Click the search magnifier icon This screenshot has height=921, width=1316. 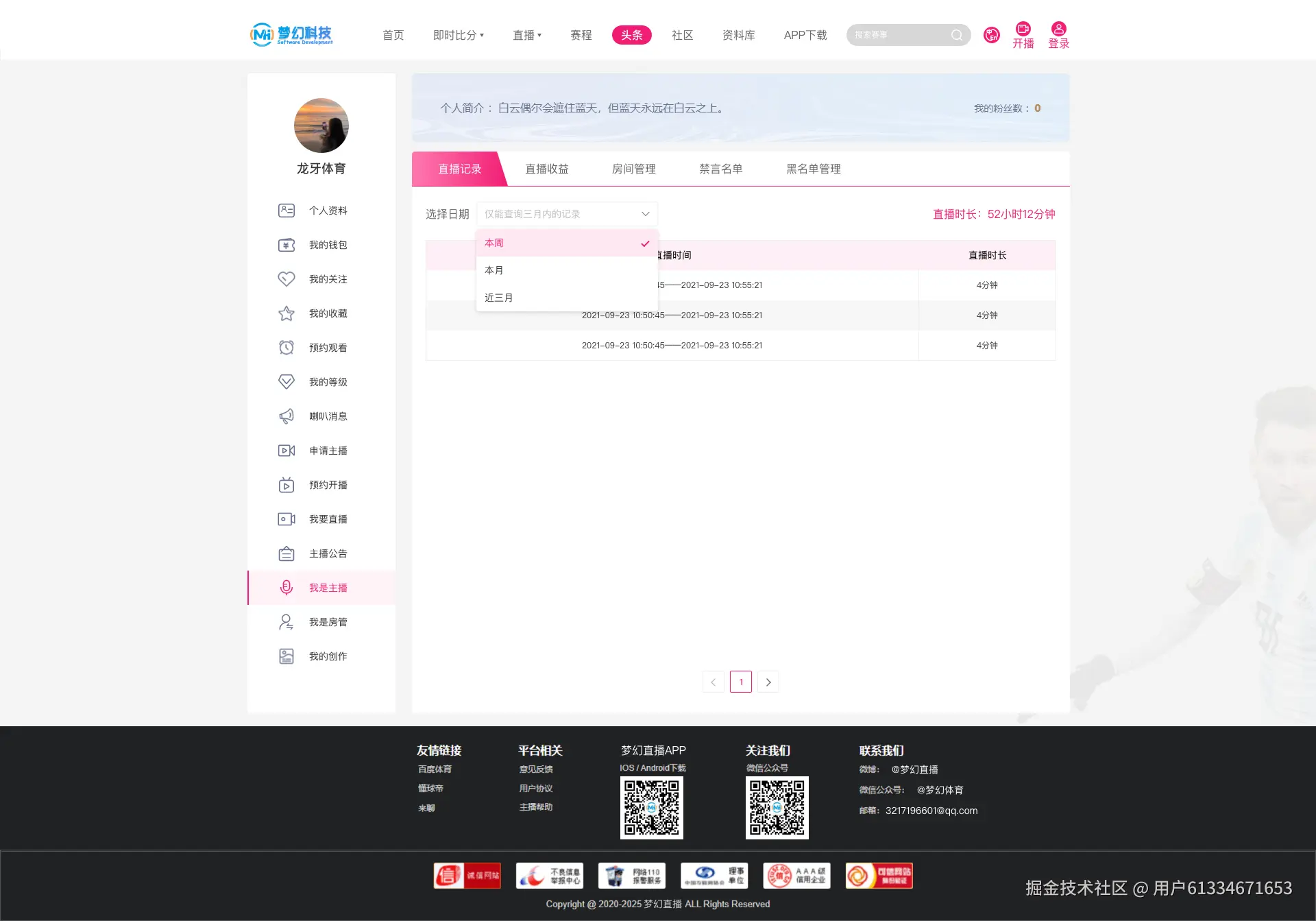click(x=956, y=35)
